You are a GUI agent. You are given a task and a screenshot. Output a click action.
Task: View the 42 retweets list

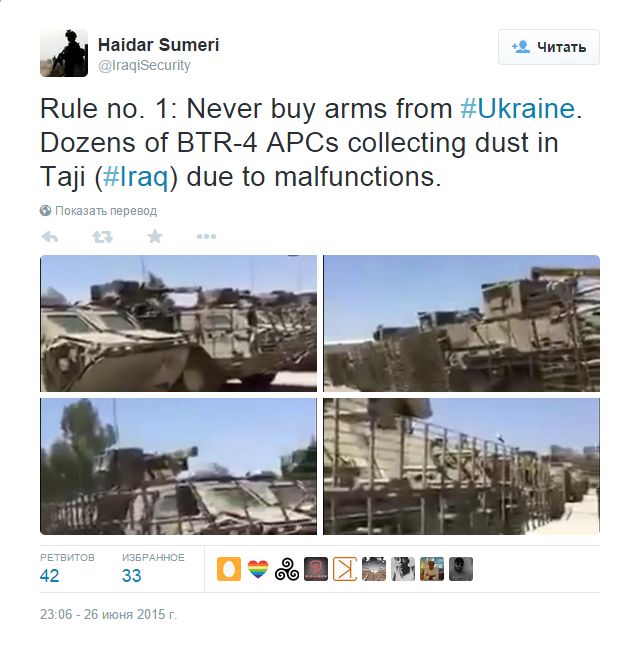pyautogui.click(x=67, y=569)
